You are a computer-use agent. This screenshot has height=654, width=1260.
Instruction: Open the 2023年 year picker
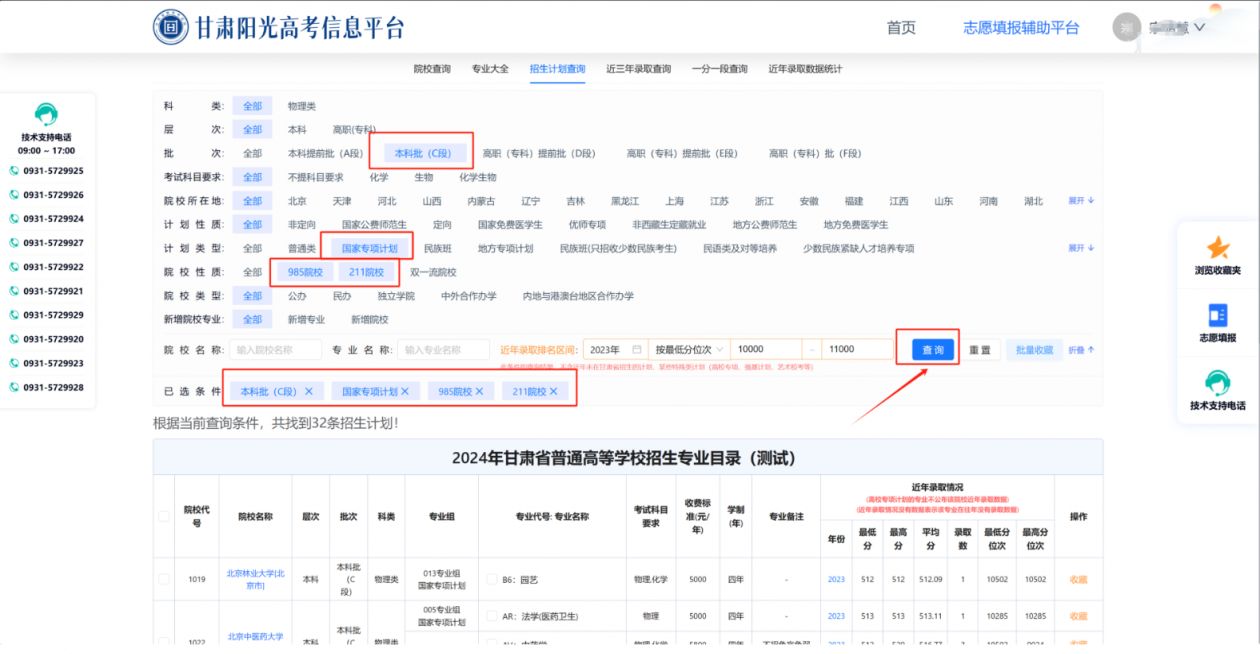pyautogui.click(x=615, y=349)
